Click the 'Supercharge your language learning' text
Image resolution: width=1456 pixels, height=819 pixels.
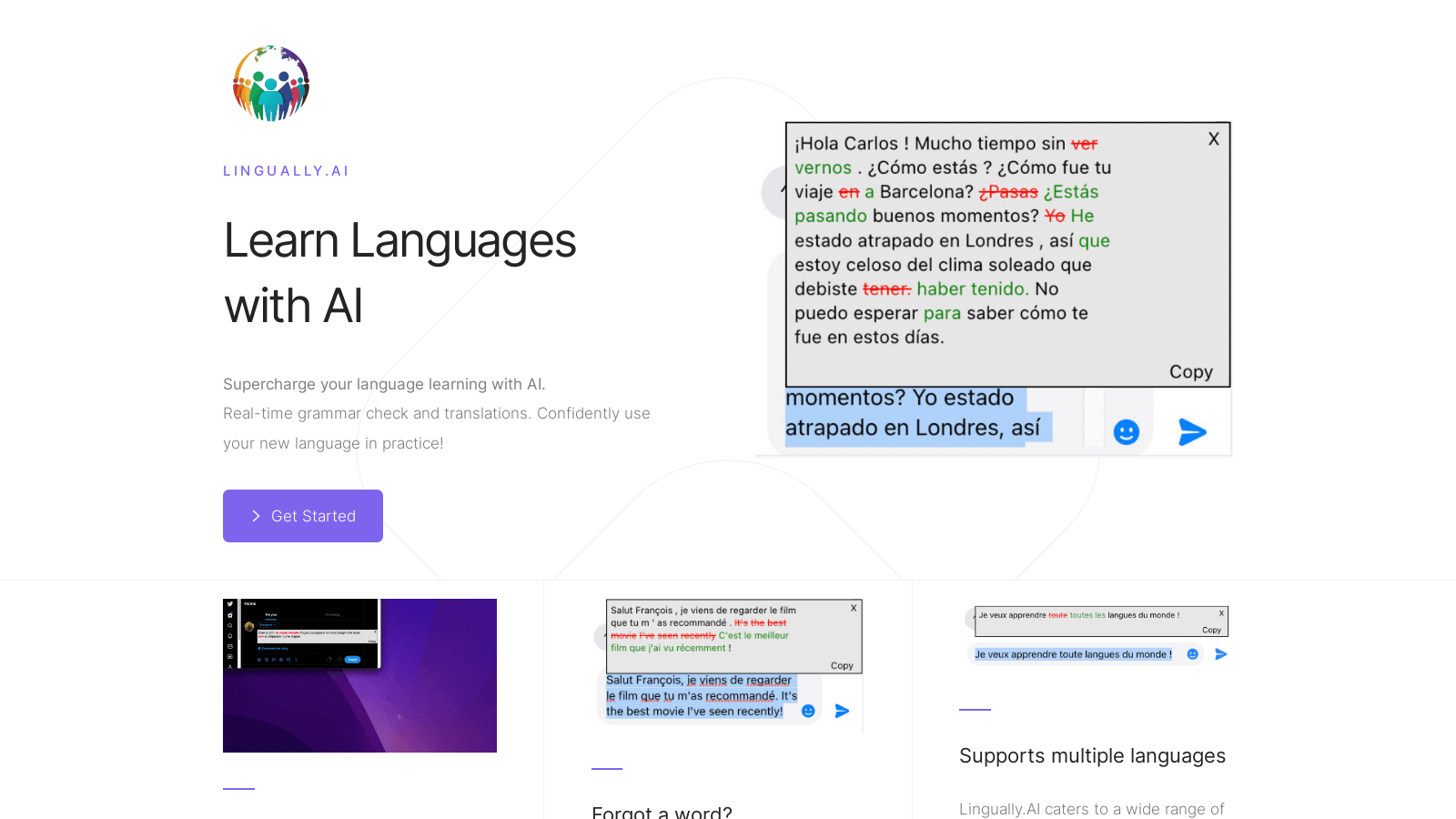click(384, 385)
